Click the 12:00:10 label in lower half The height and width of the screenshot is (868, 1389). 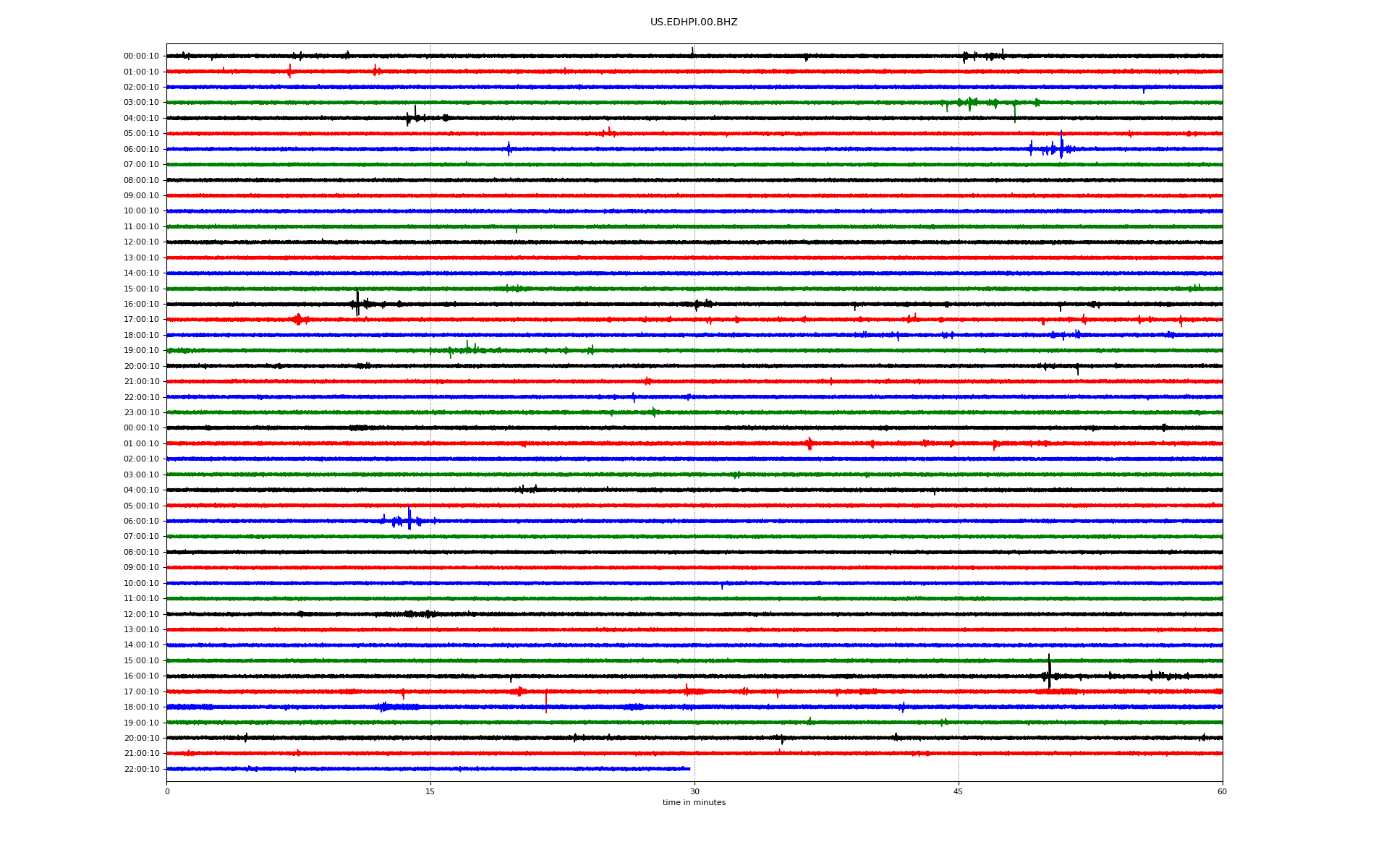pyautogui.click(x=141, y=615)
